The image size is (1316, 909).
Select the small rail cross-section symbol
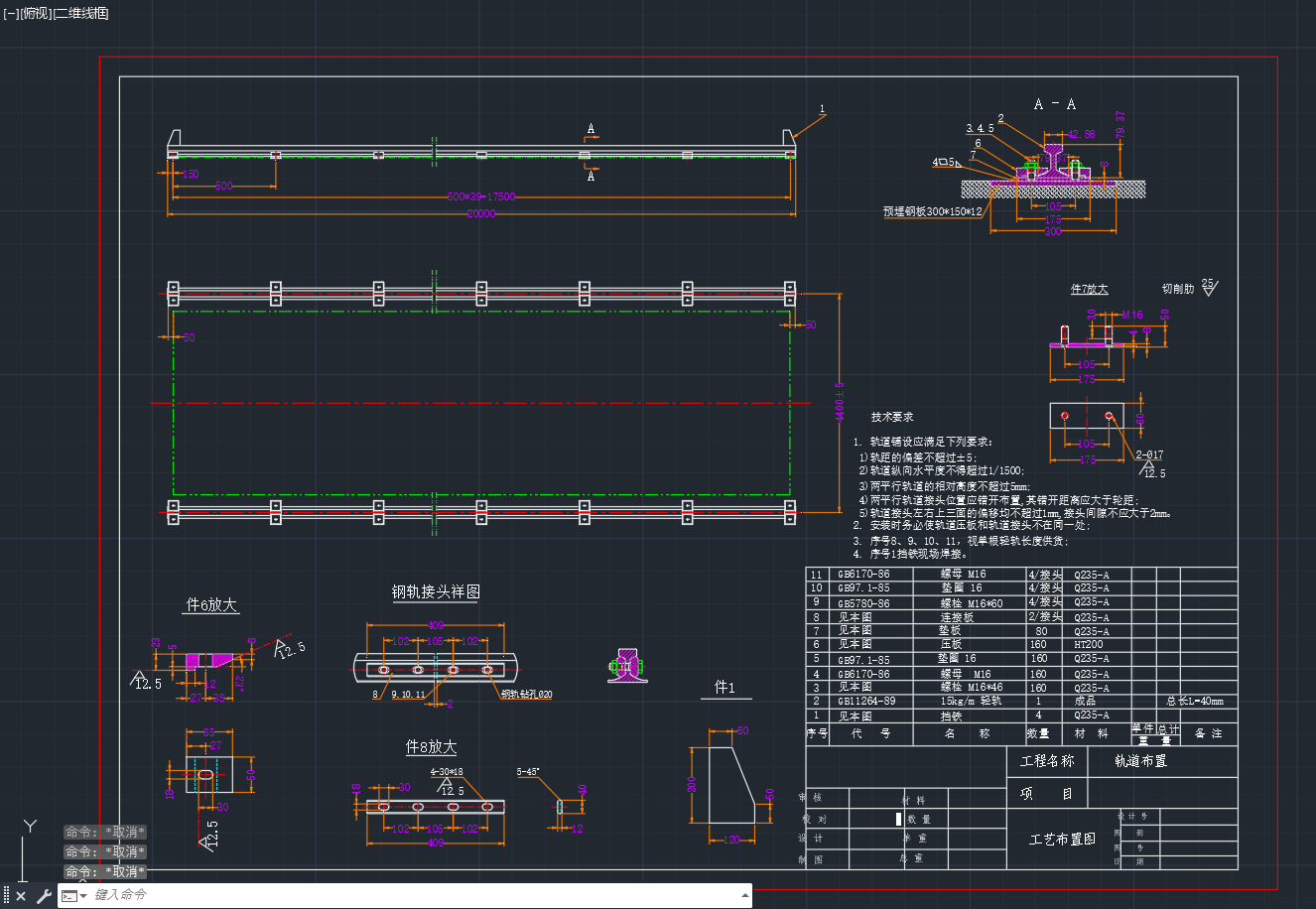coord(627,666)
